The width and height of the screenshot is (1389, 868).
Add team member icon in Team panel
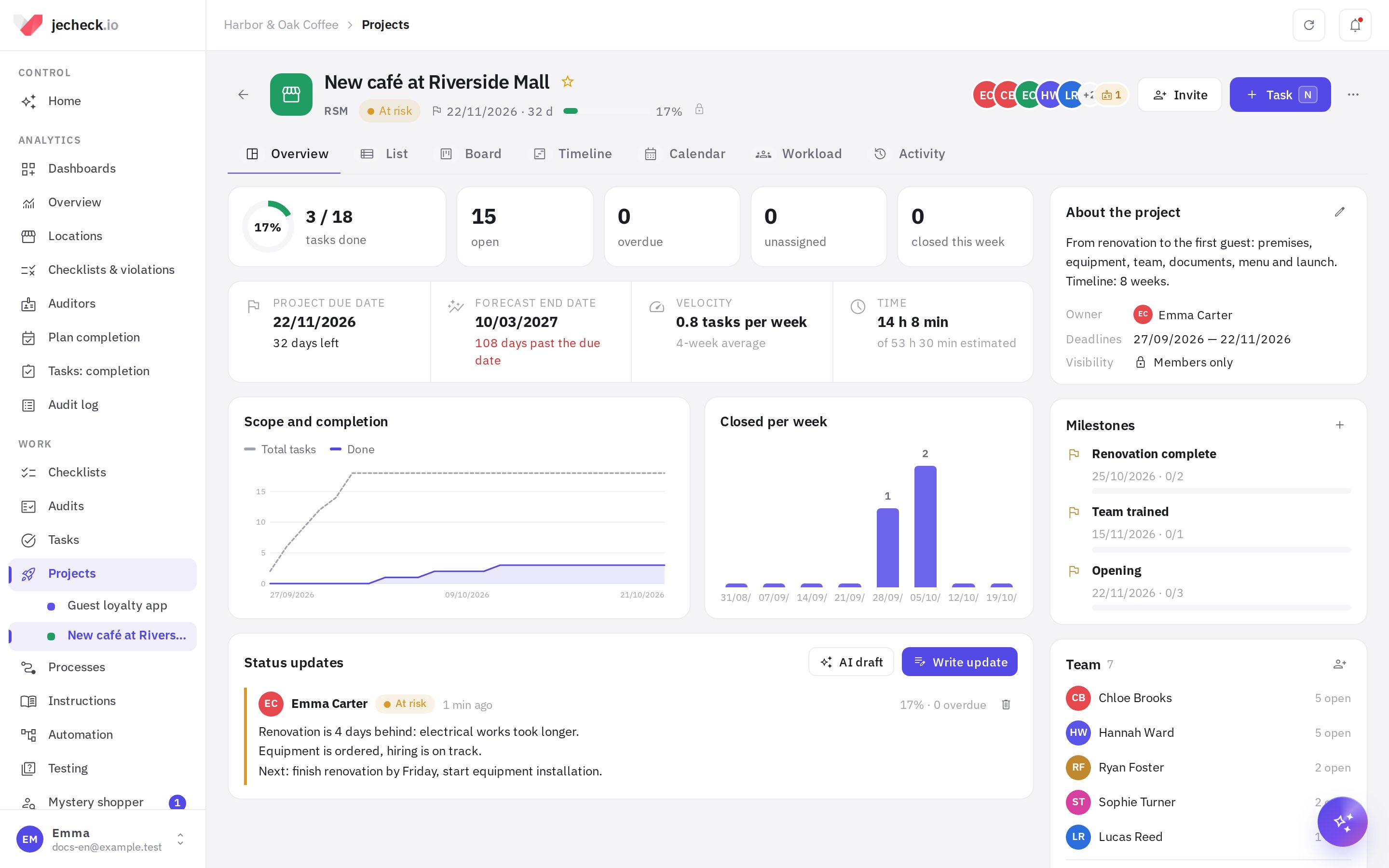(x=1340, y=664)
